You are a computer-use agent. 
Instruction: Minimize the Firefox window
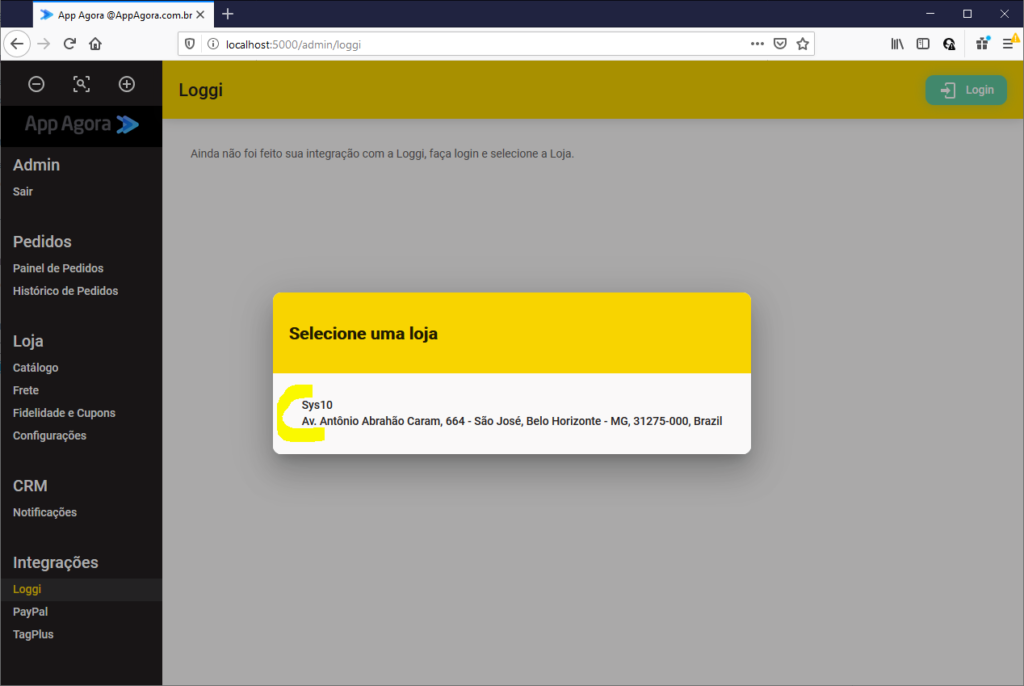[x=930, y=14]
